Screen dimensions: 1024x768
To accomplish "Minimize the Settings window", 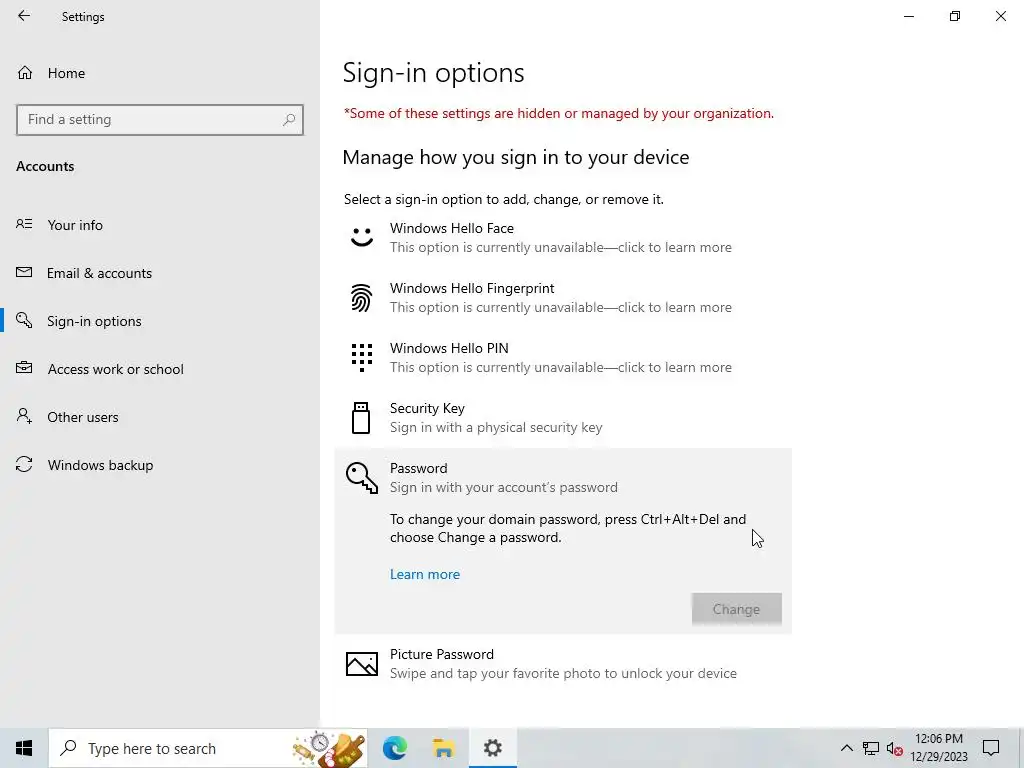I will tap(908, 16).
